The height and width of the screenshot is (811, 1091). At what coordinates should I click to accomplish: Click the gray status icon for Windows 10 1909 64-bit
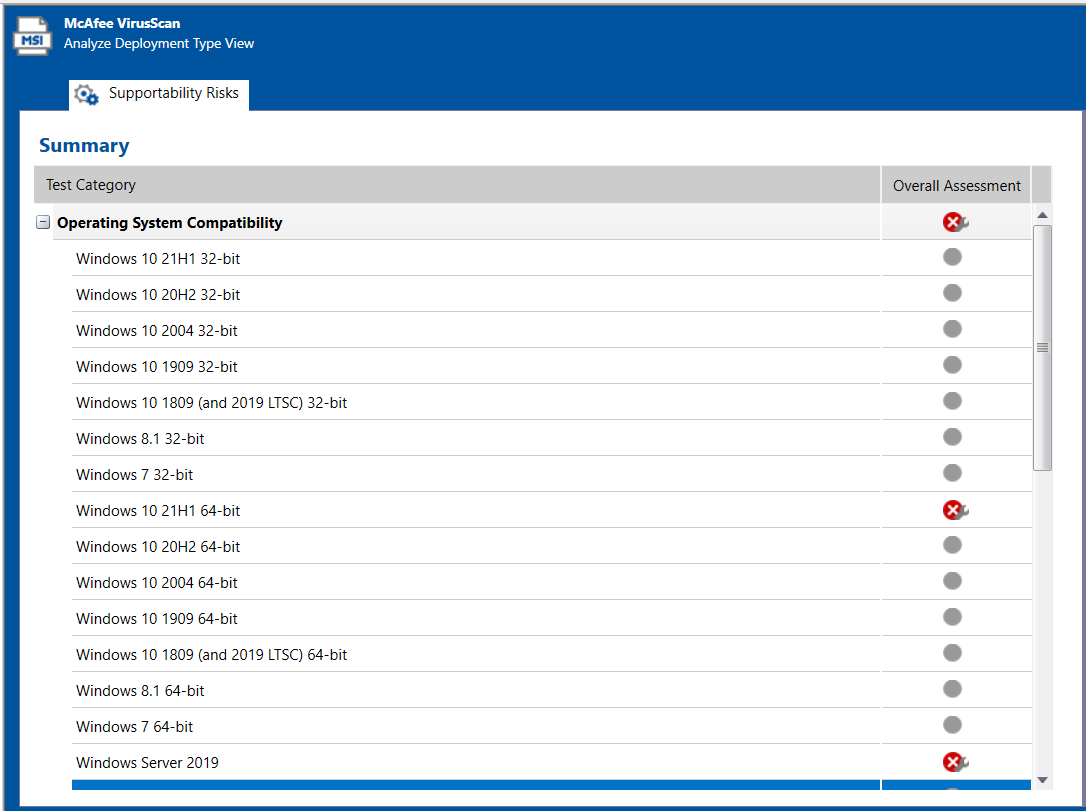952,618
